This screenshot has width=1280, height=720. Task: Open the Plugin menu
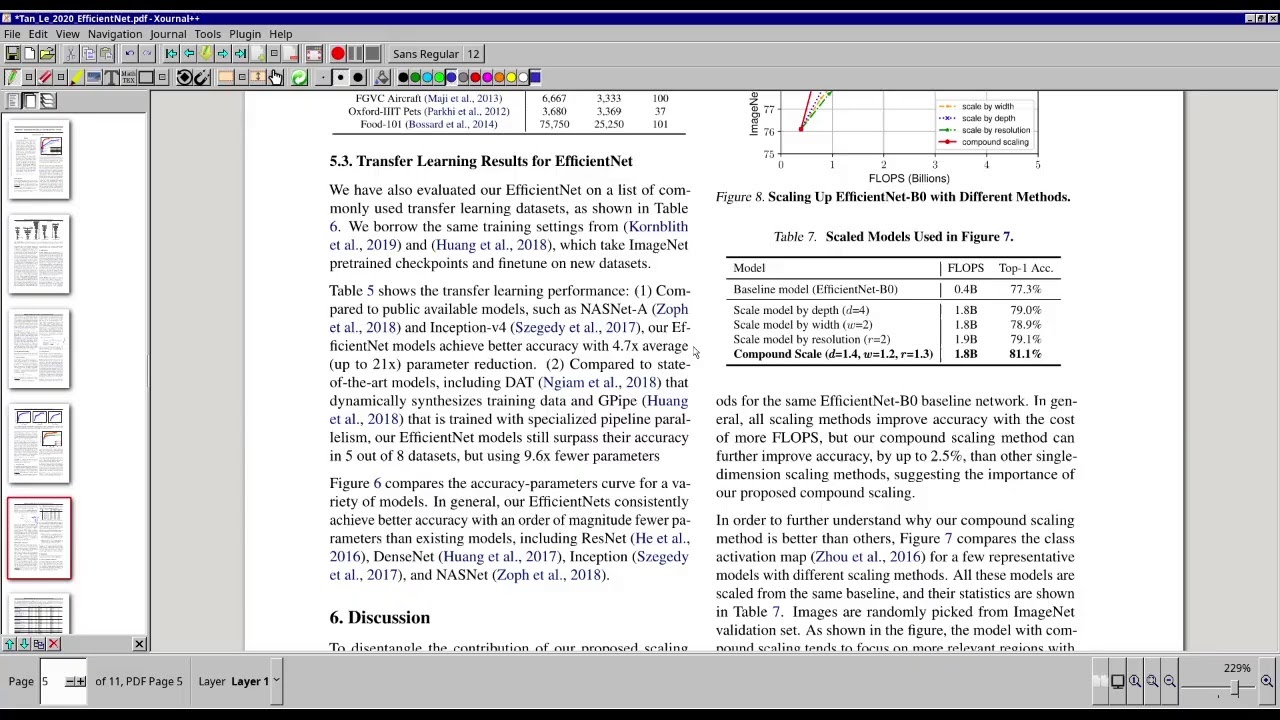[245, 34]
